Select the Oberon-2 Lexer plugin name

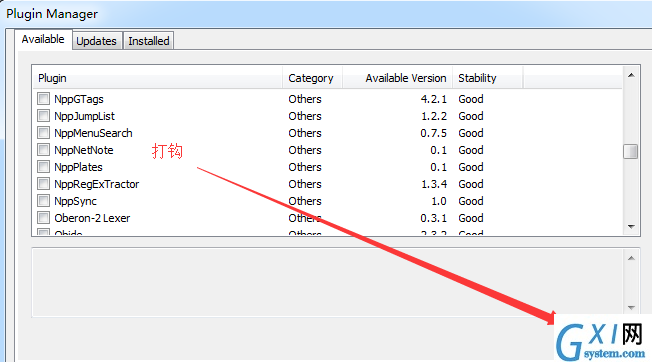point(92,218)
